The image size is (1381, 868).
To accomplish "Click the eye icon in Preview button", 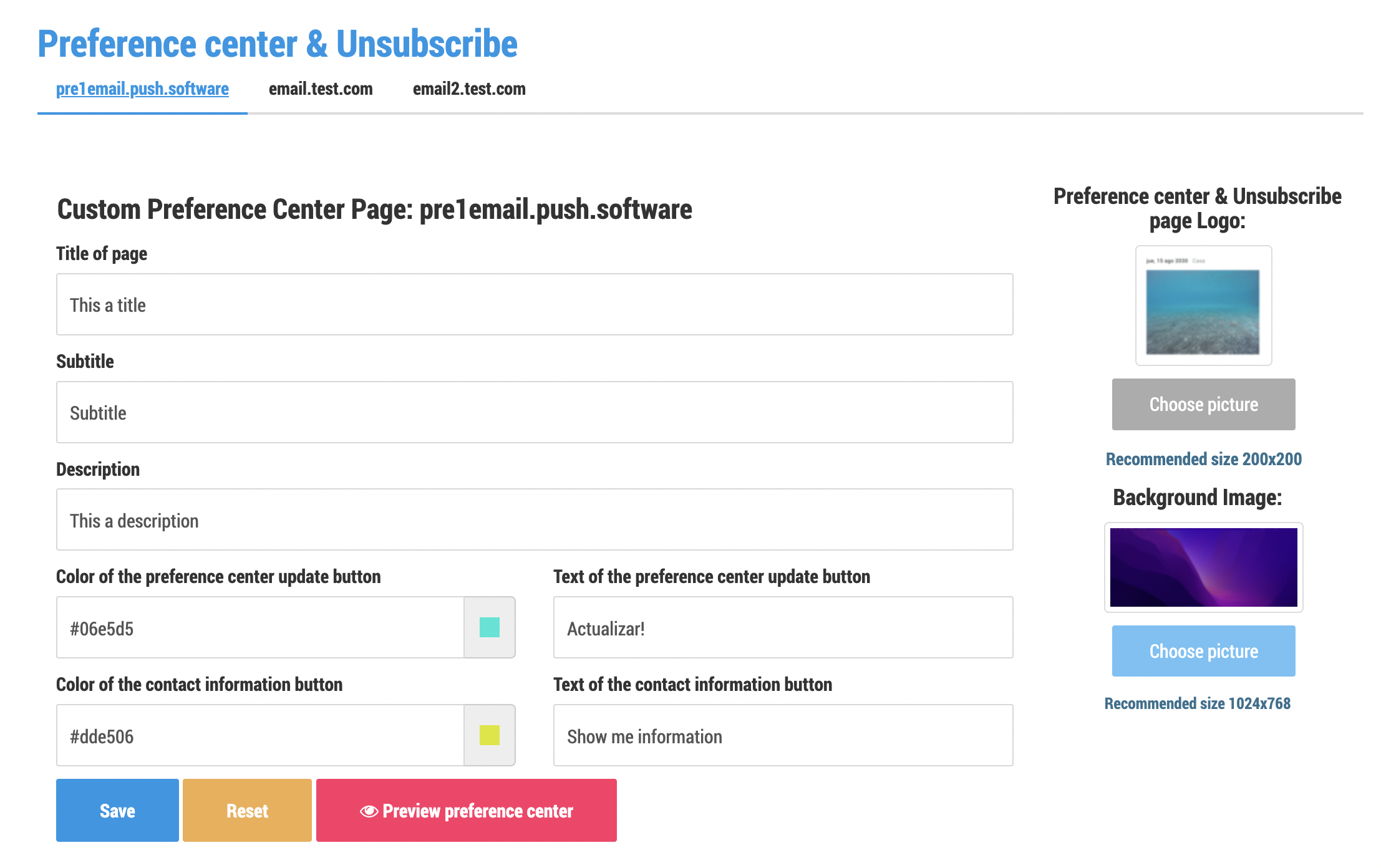I will click(x=369, y=811).
